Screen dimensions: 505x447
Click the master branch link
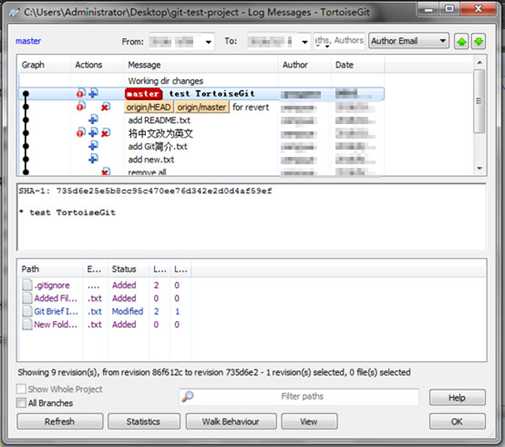pos(28,41)
